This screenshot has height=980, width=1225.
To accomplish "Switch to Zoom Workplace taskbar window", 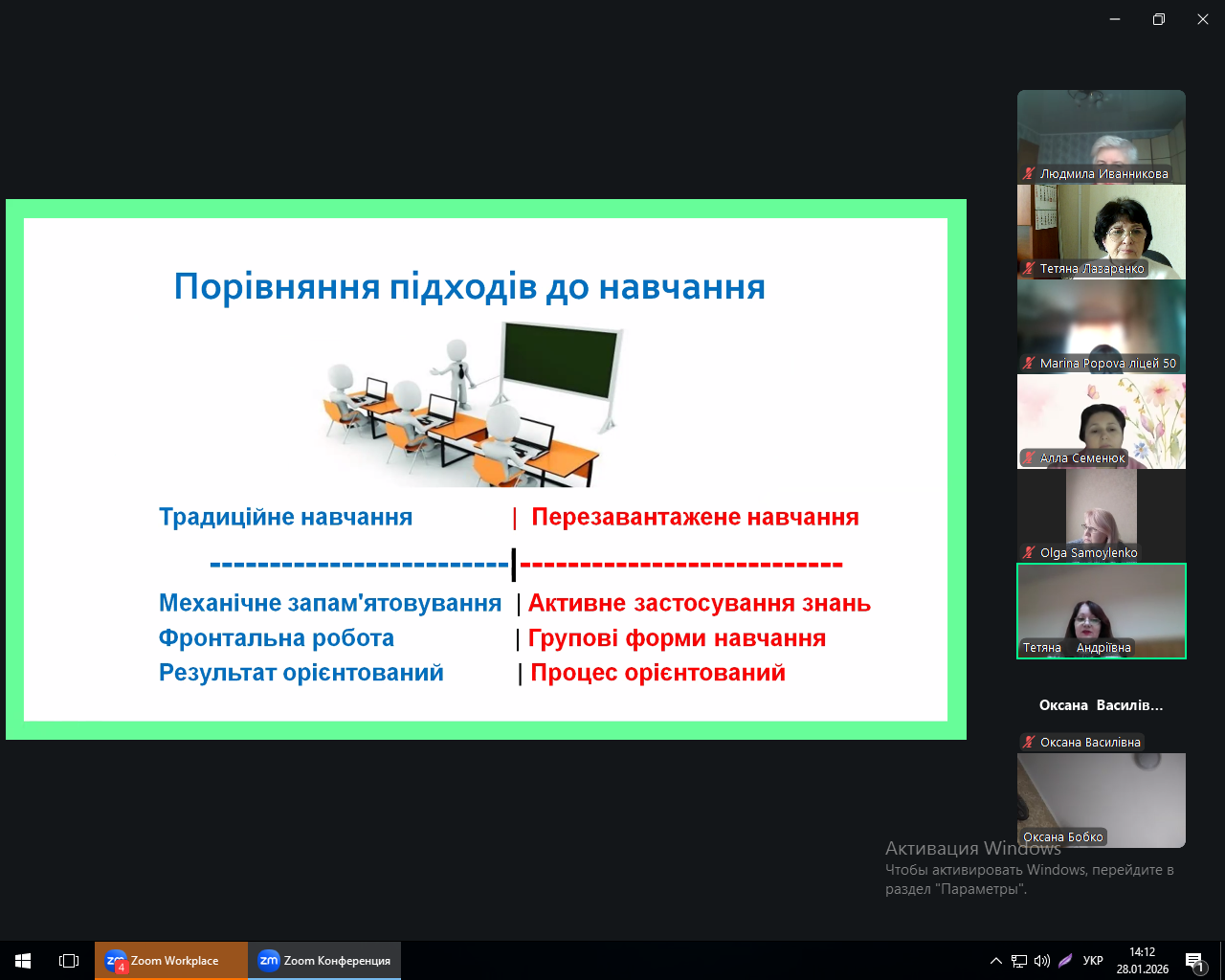I will pyautogui.click(x=171, y=960).
